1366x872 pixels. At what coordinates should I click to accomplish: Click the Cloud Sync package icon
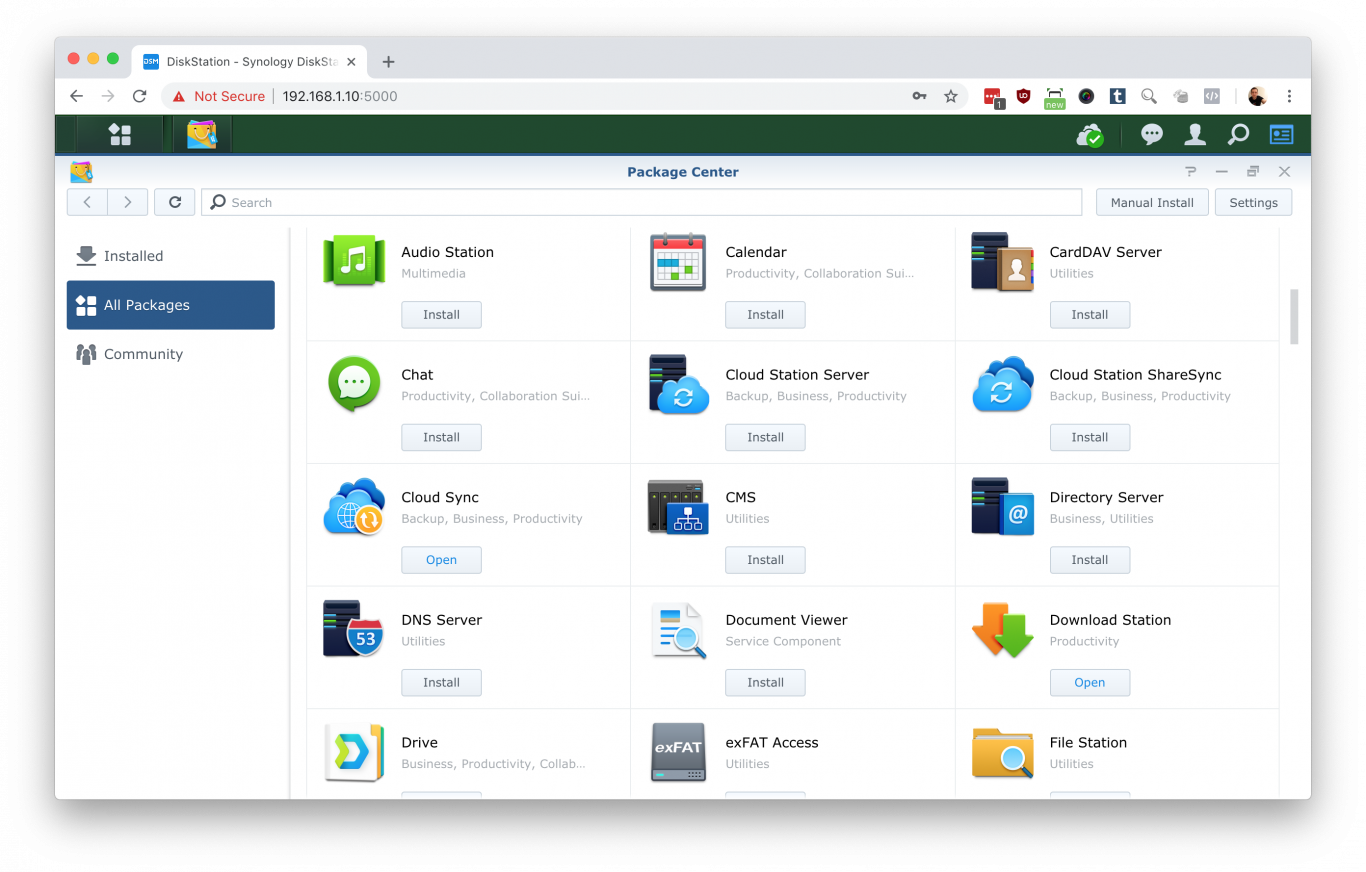tap(354, 507)
